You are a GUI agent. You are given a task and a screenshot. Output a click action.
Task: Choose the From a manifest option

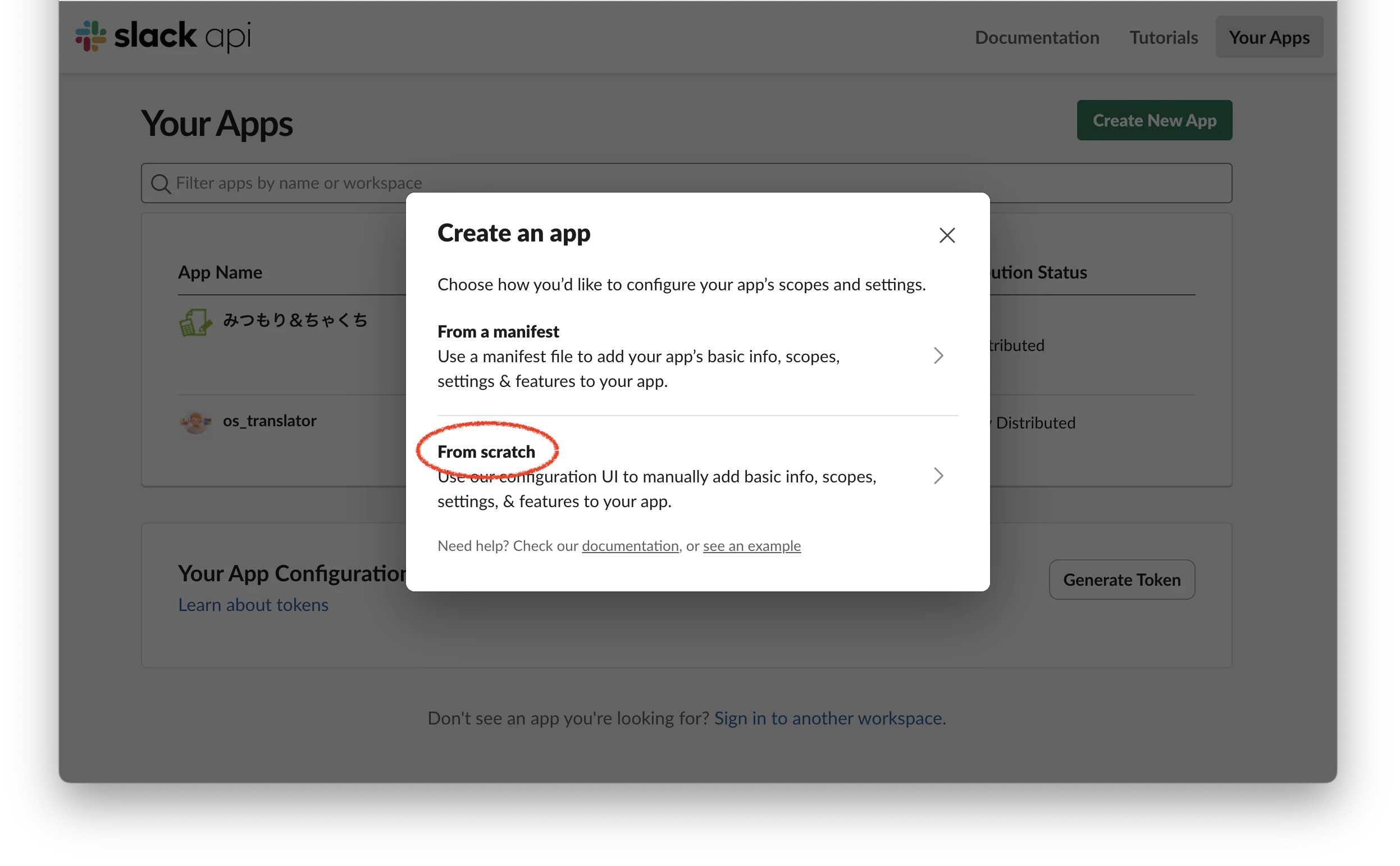click(697, 356)
